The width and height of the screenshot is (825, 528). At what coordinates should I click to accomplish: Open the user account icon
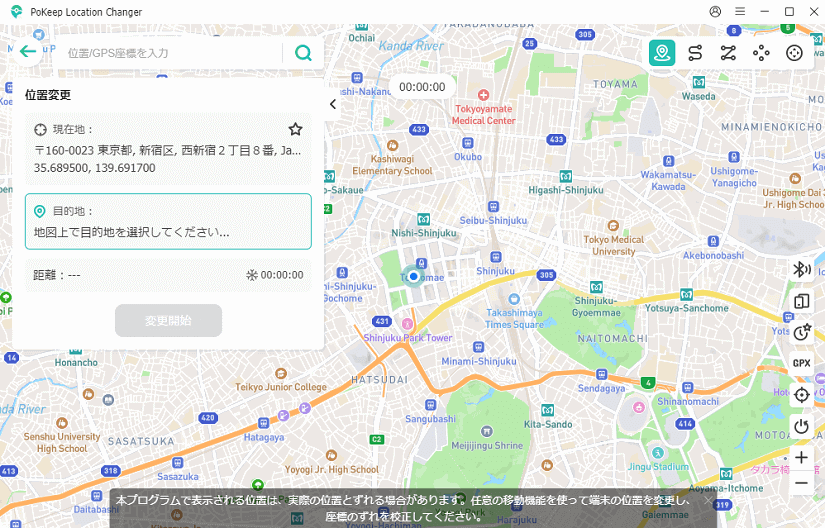point(715,12)
